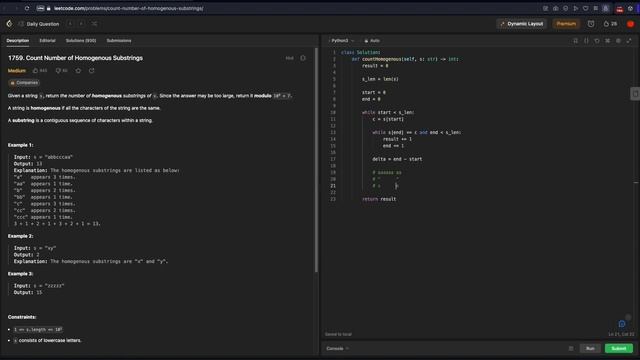
Task: Click the play icon in browser toolbar
Action: point(576,8)
